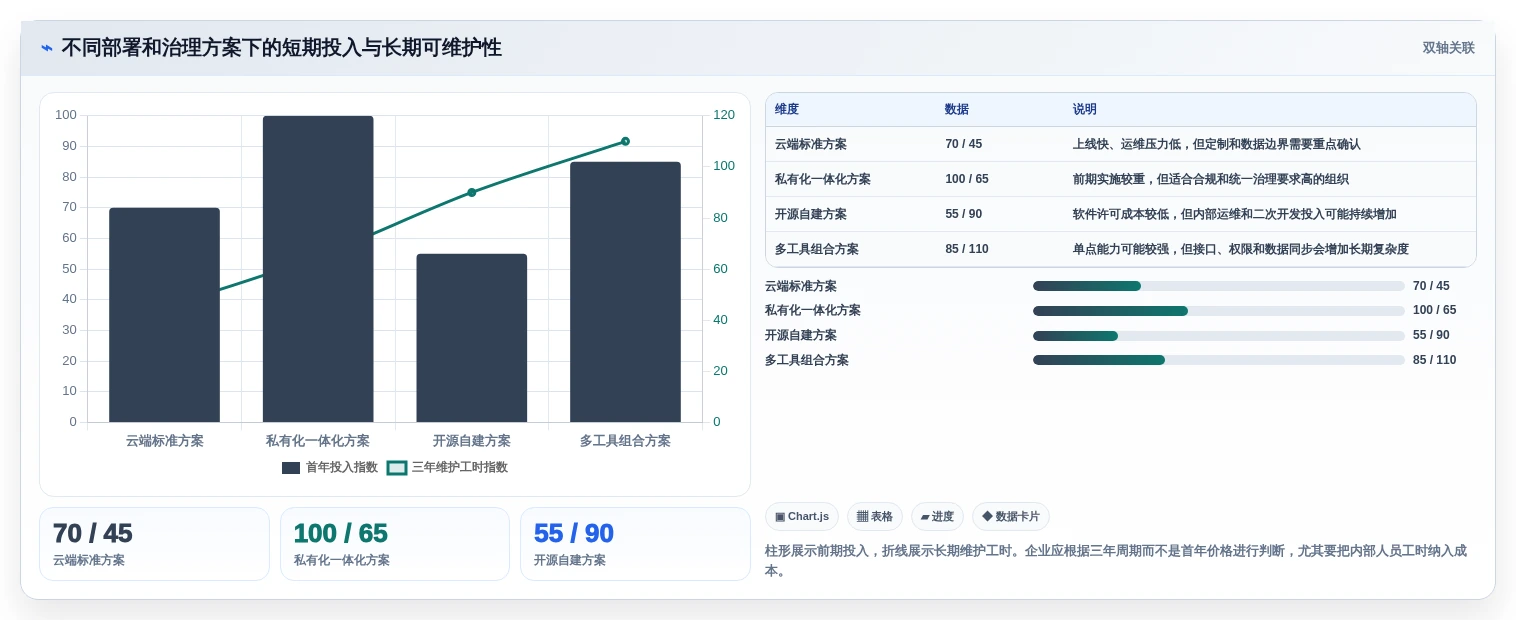1516x620 pixels.
Task: Click the 私有化一体化方案 bar in the chart
Action: coord(318,269)
